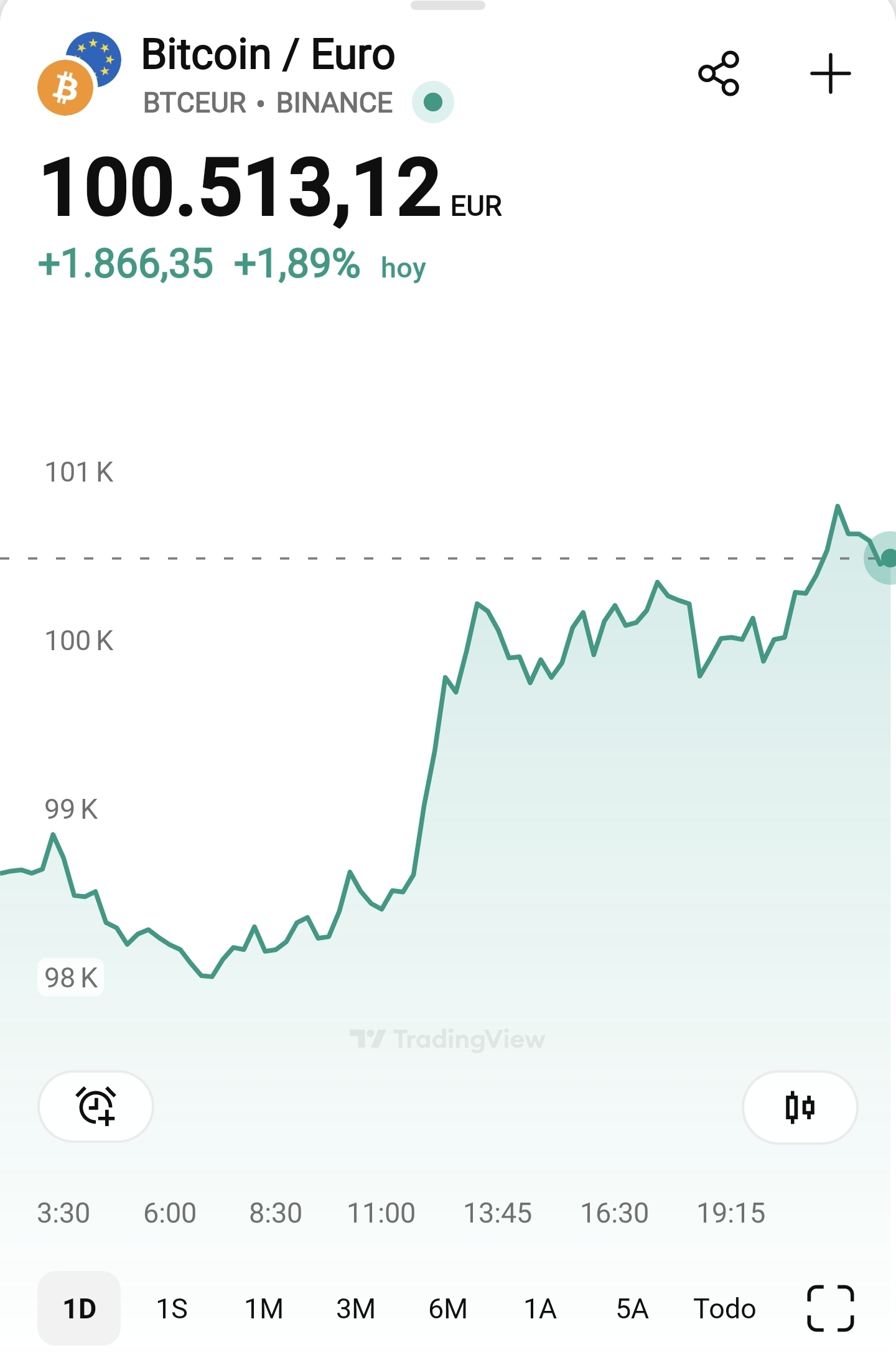Select the 5A time range

[632, 1308]
